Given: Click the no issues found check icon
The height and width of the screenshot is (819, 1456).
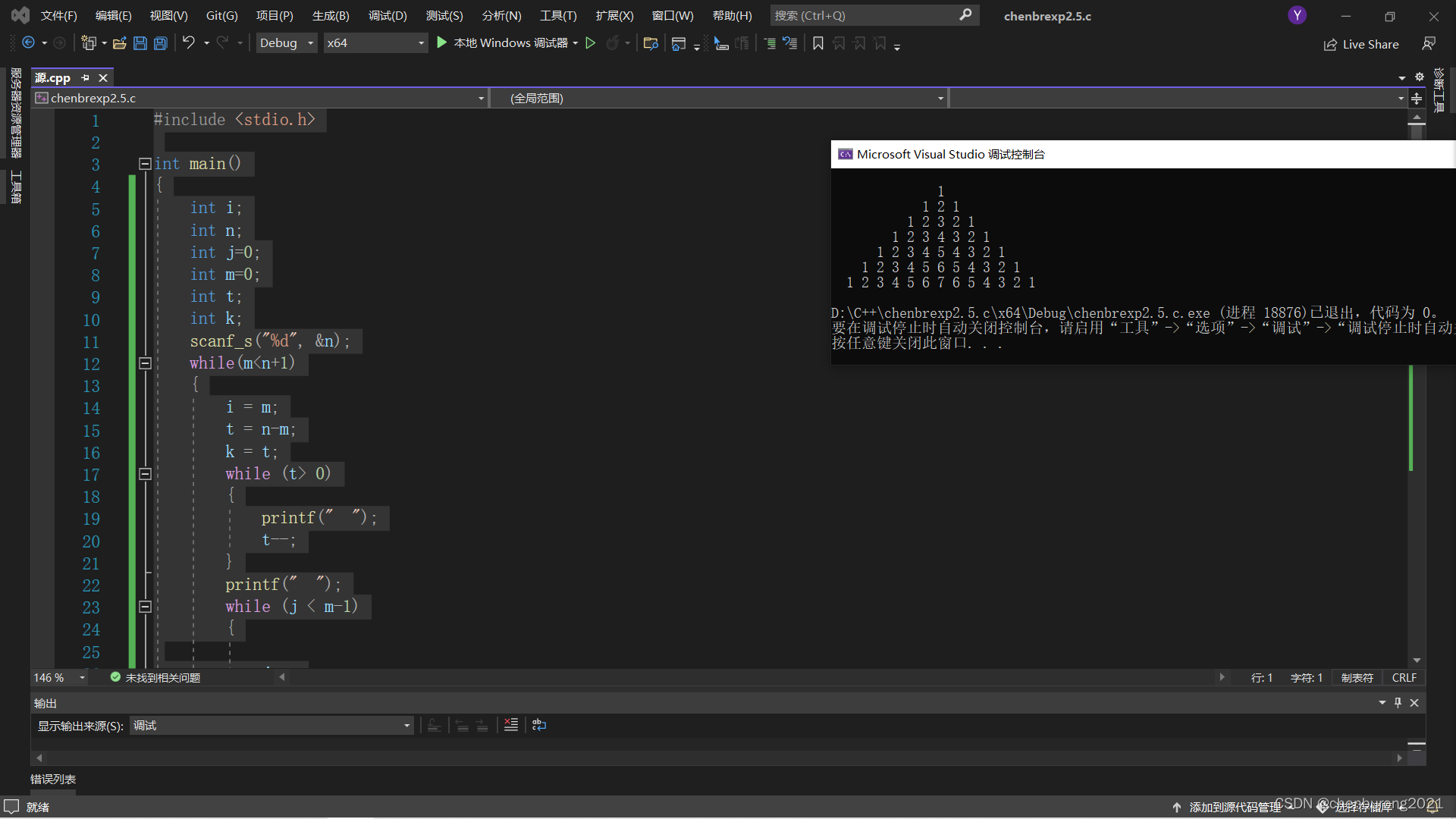Looking at the screenshot, I should tap(115, 677).
